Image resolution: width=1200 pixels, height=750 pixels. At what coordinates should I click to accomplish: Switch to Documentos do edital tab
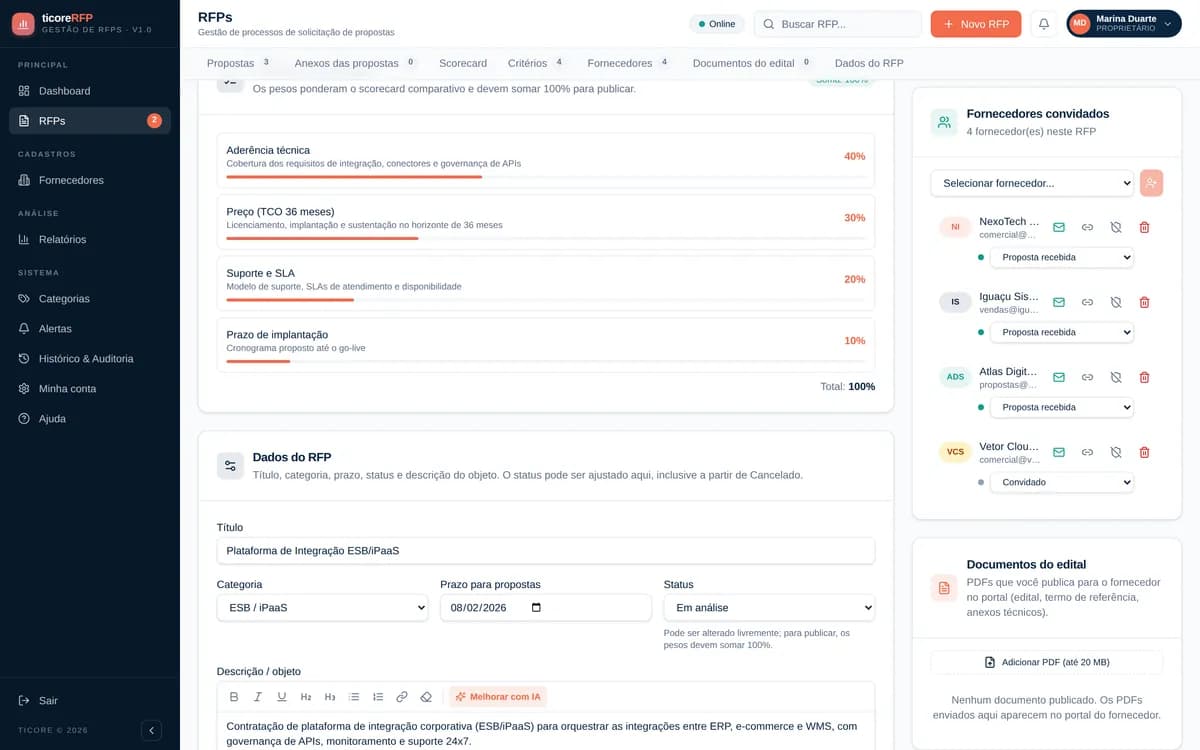[x=752, y=63]
